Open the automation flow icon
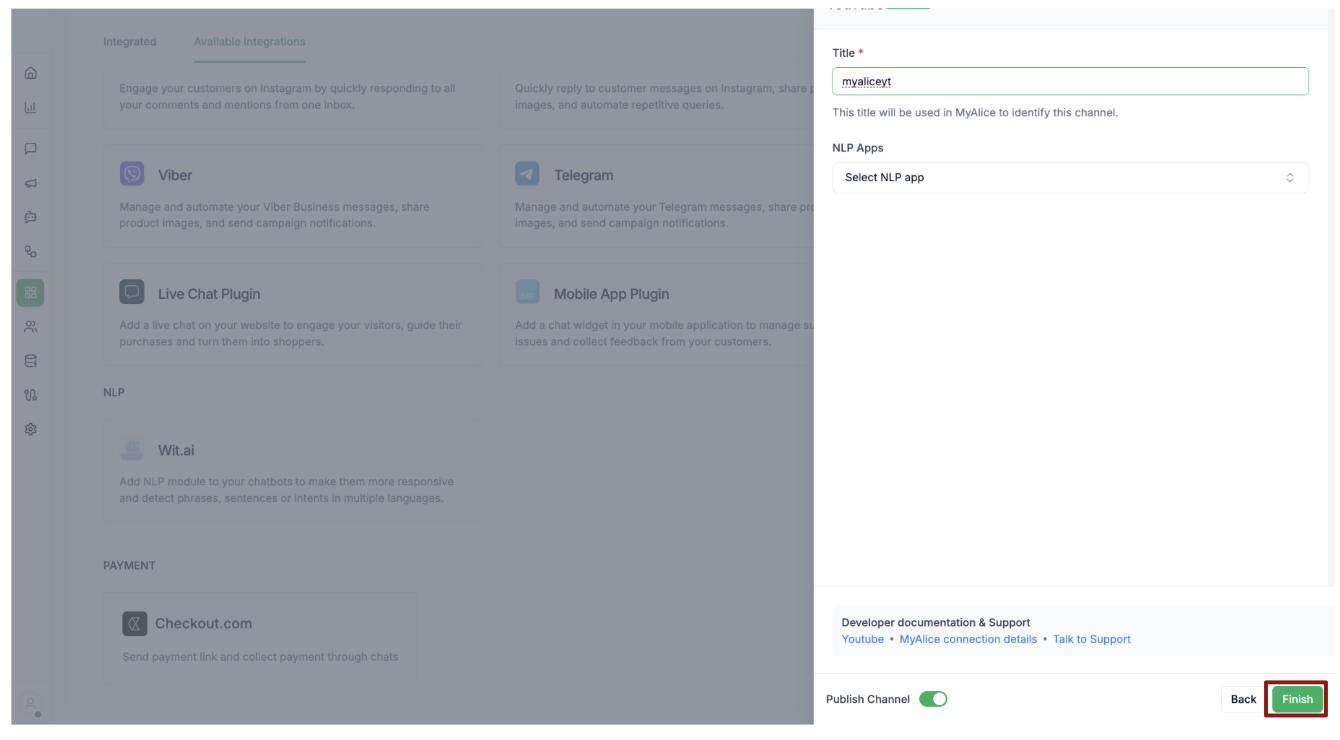The width and height of the screenshot is (1340, 740). (30, 252)
